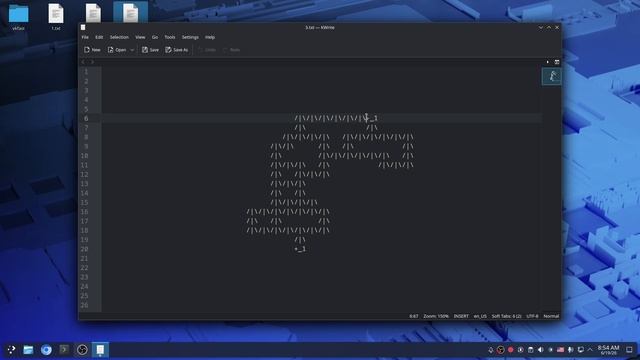This screenshot has height=360, width=640.
Task: Open the en_US dictionary selector
Action: (480, 316)
